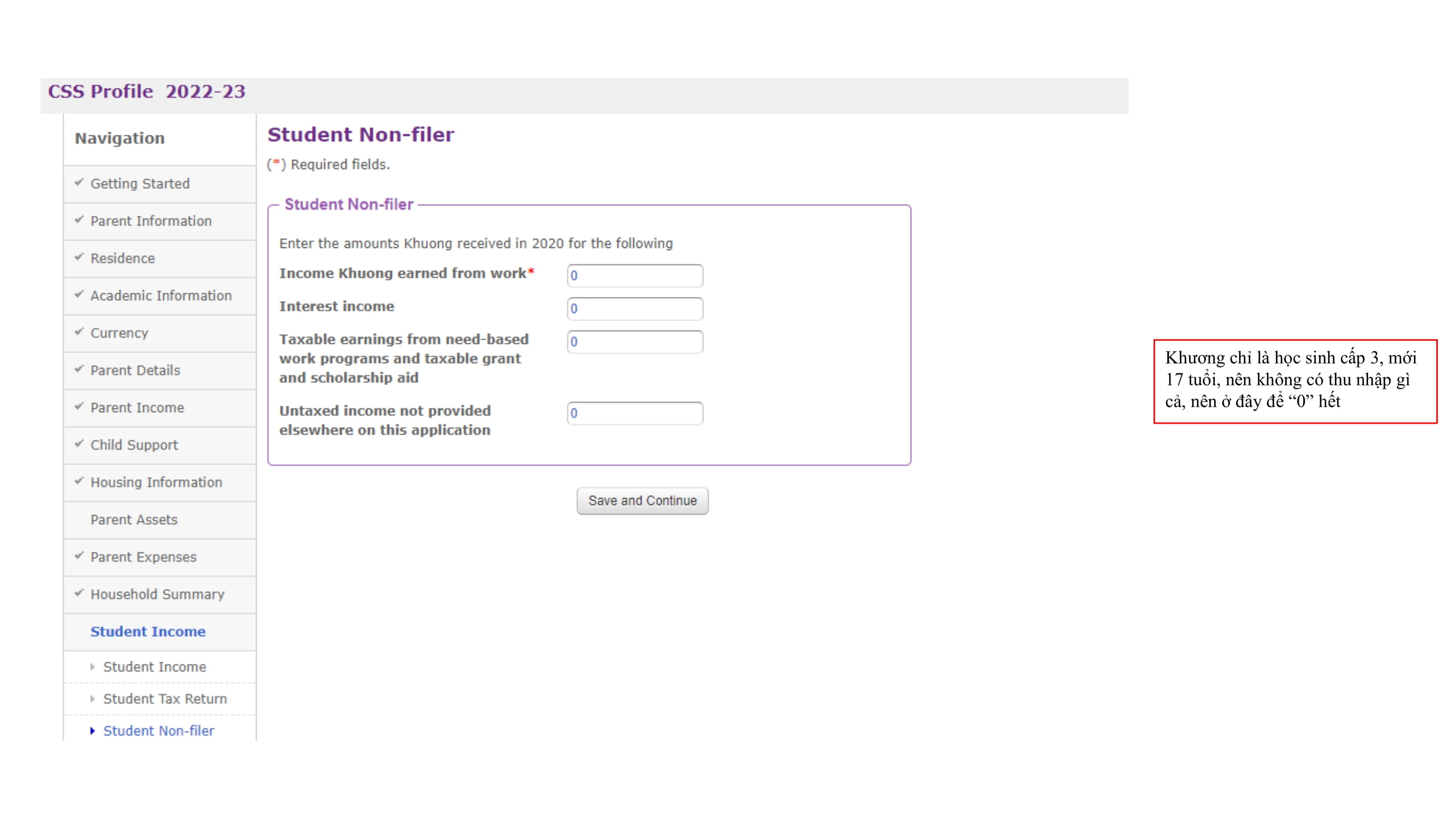This screenshot has width=1456, height=819.
Task: Click the checkmark next to Currency
Action: [x=79, y=333]
